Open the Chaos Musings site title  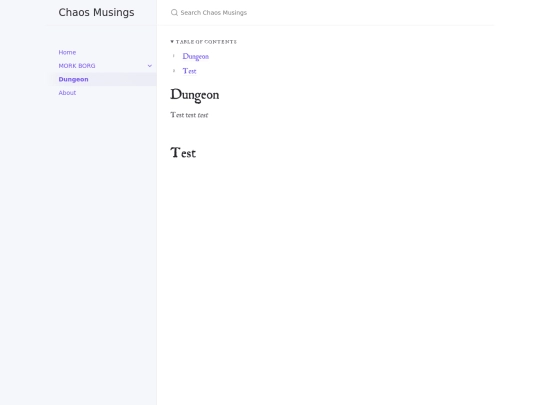(96, 12)
